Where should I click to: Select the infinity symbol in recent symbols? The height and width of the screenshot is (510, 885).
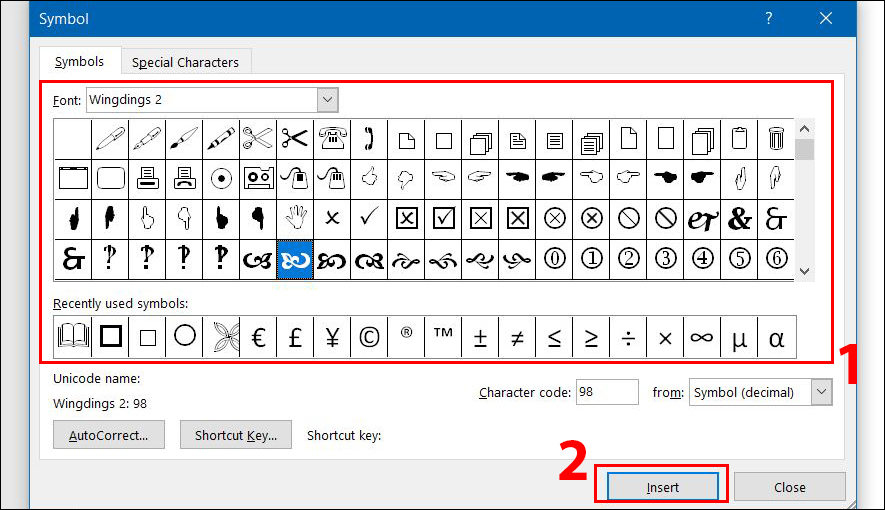click(702, 337)
